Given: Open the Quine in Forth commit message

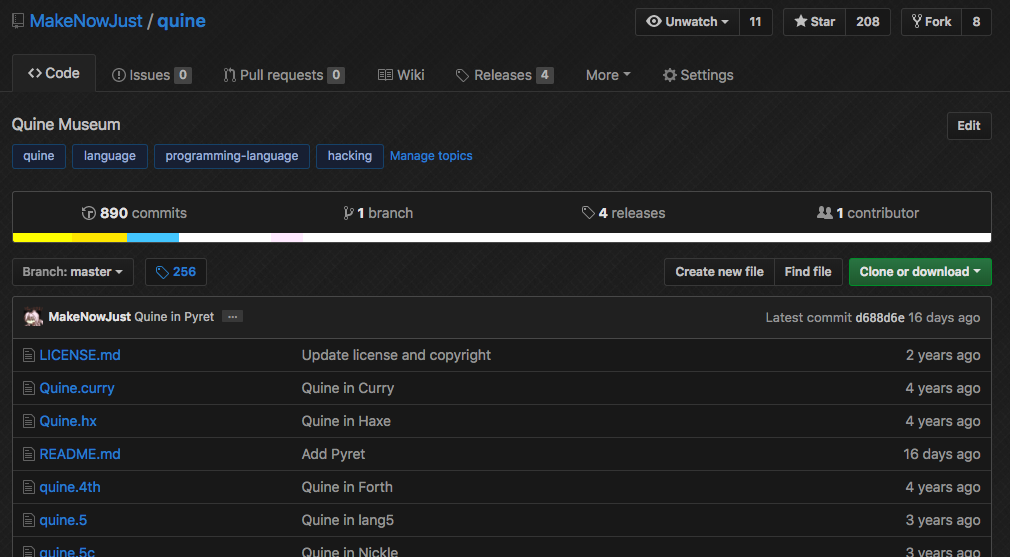Looking at the screenshot, I should pos(347,487).
